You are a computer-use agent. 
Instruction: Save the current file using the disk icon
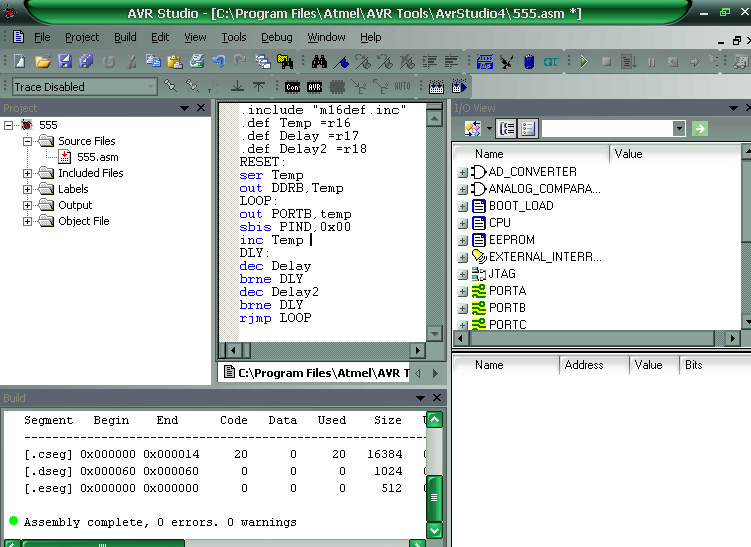point(65,61)
